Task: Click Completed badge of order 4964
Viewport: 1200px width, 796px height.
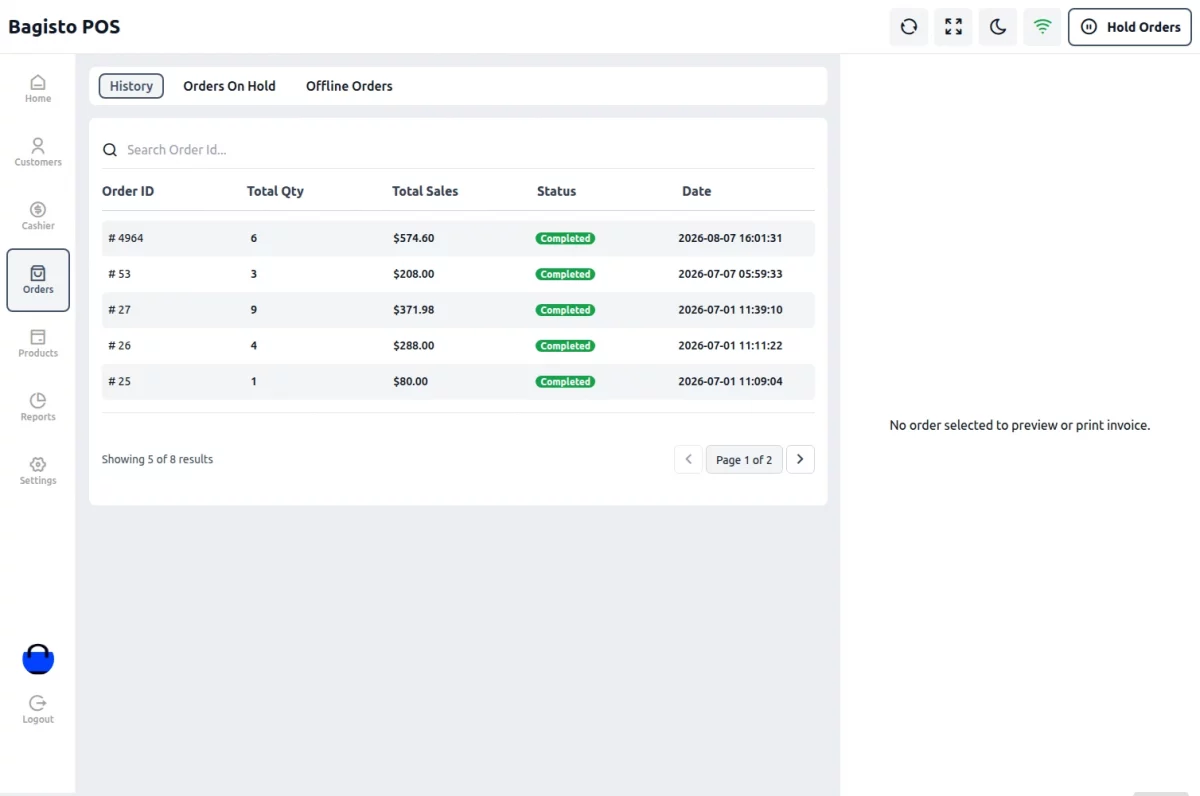Action: [x=565, y=238]
